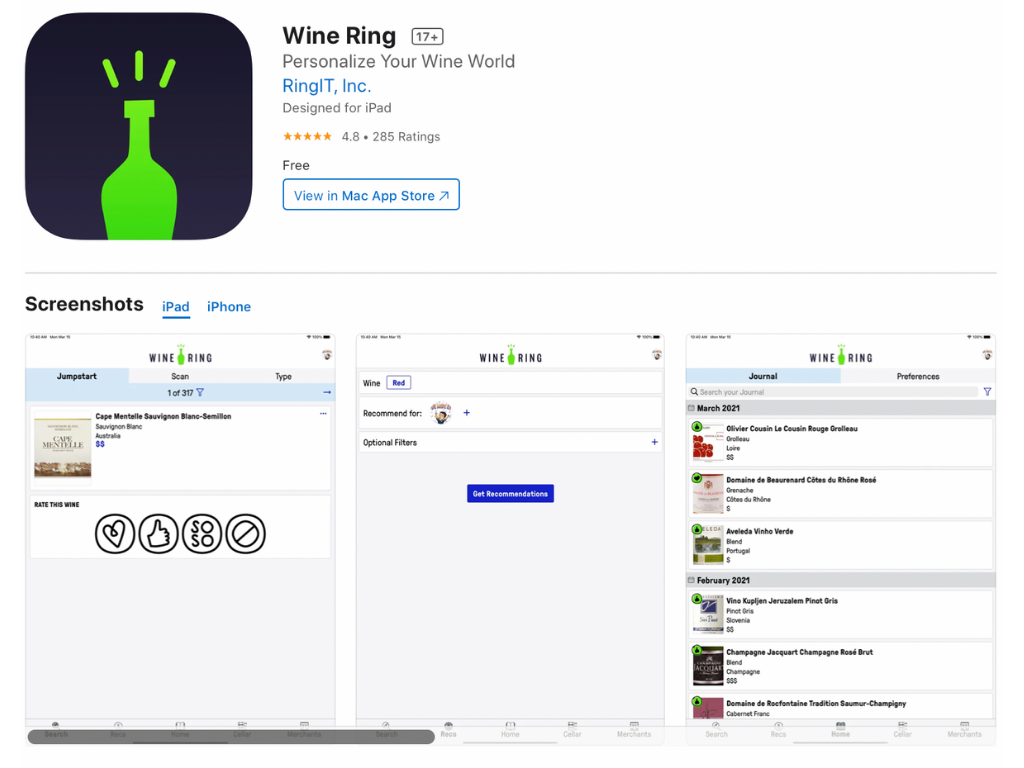Tap the thumbs-up rating icon
Image resolution: width=1024 pixels, height=768 pixels.
pyautogui.click(x=158, y=534)
